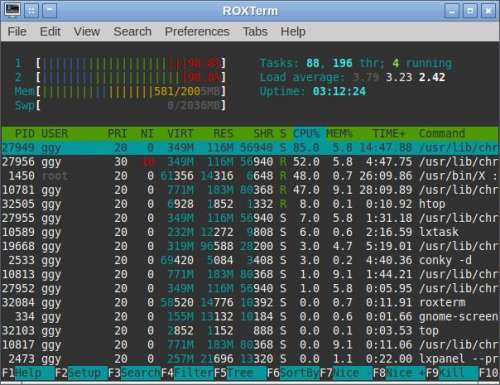
Task: Click the title bar icon next to window menu
Action: [31, 10]
